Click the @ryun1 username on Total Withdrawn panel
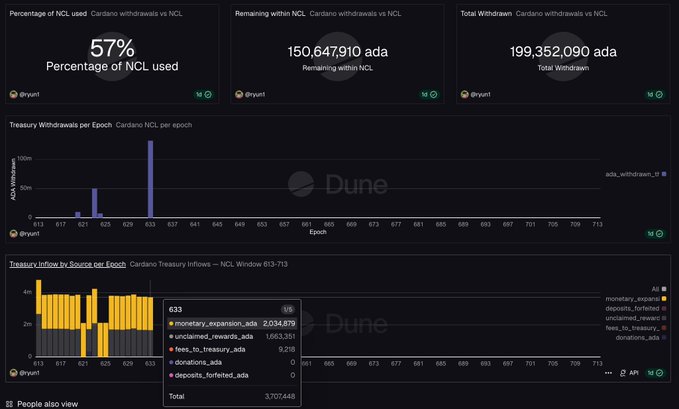Viewport: 679px width, 409px height. (481, 94)
